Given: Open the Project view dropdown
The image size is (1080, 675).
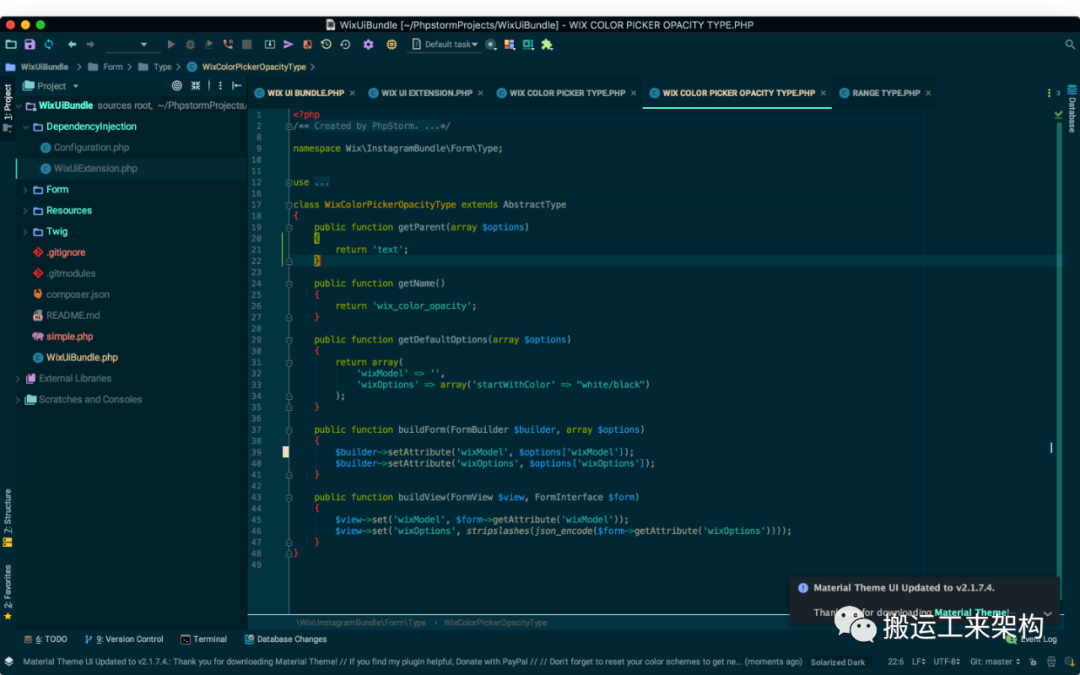Looking at the screenshot, I should pyautogui.click(x=51, y=86).
